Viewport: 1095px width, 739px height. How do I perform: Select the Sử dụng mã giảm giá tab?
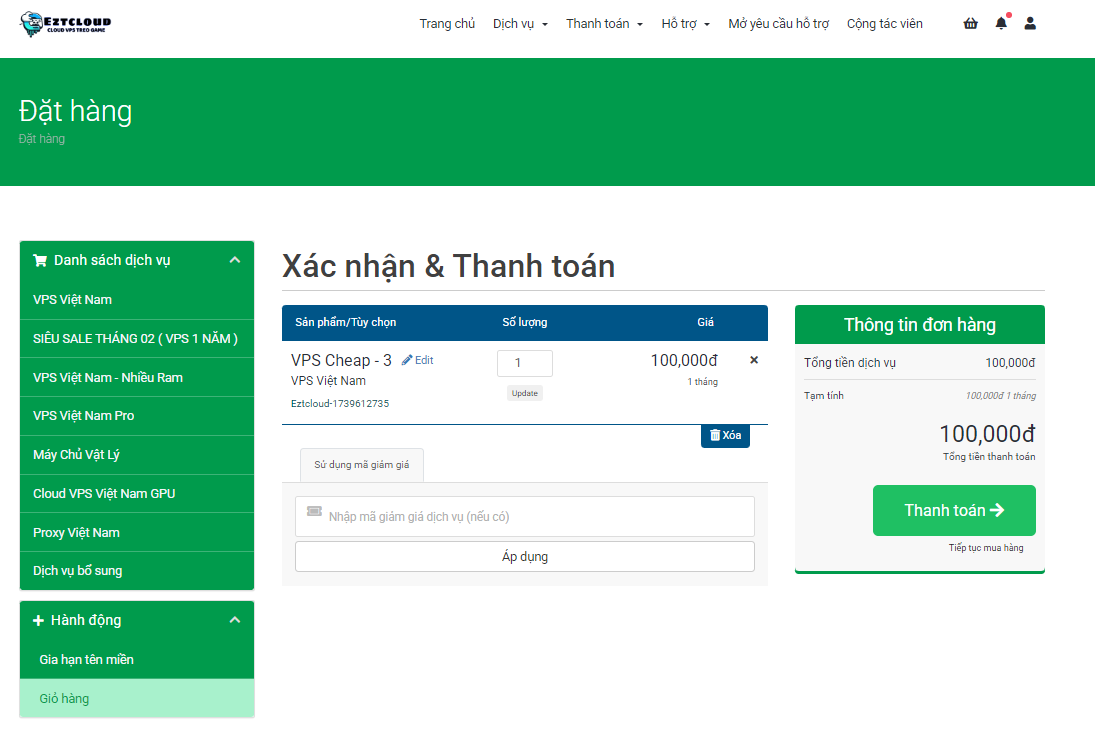(x=362, y=465)
